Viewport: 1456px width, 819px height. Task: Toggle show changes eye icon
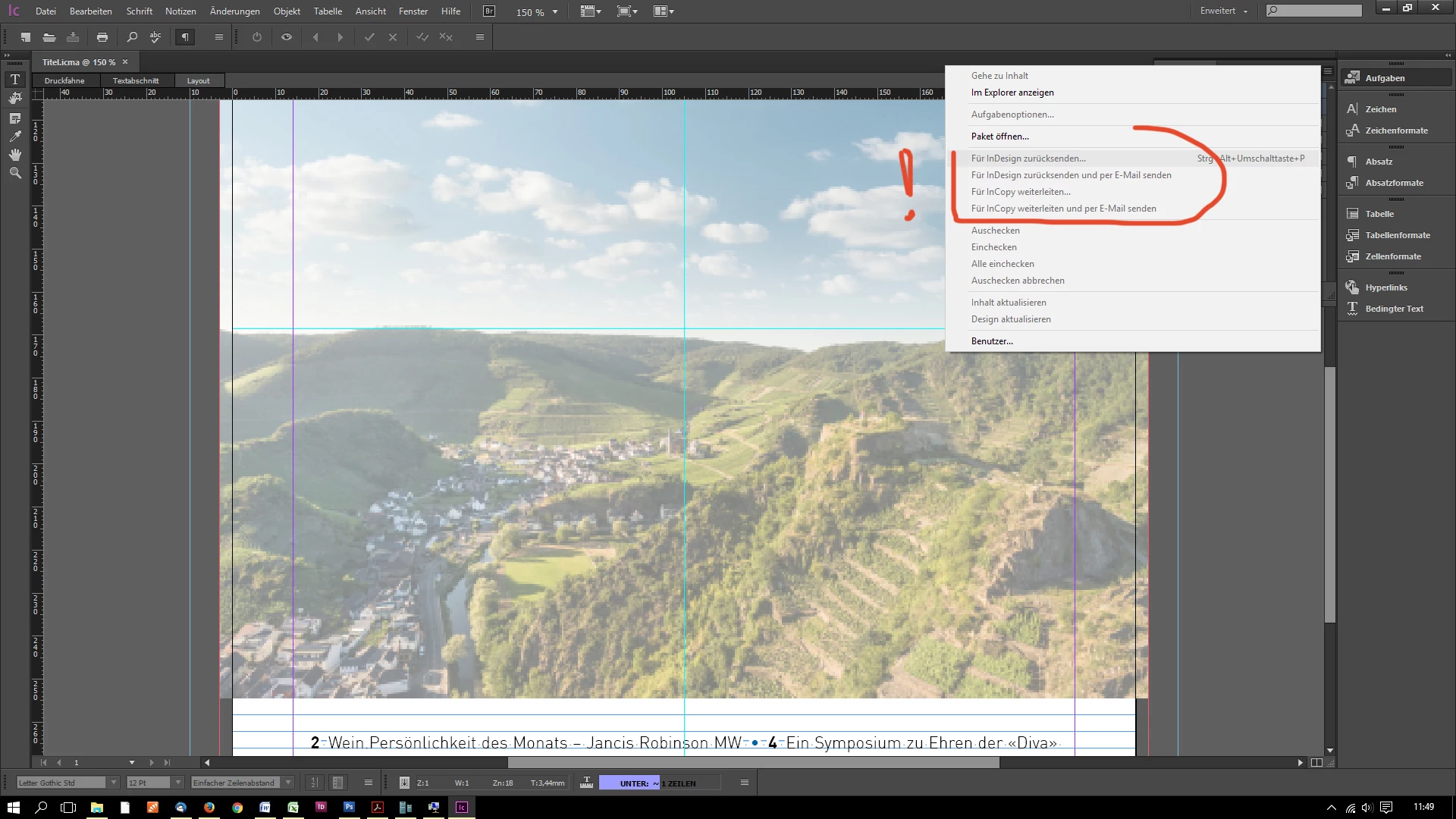tap(287, 37)
